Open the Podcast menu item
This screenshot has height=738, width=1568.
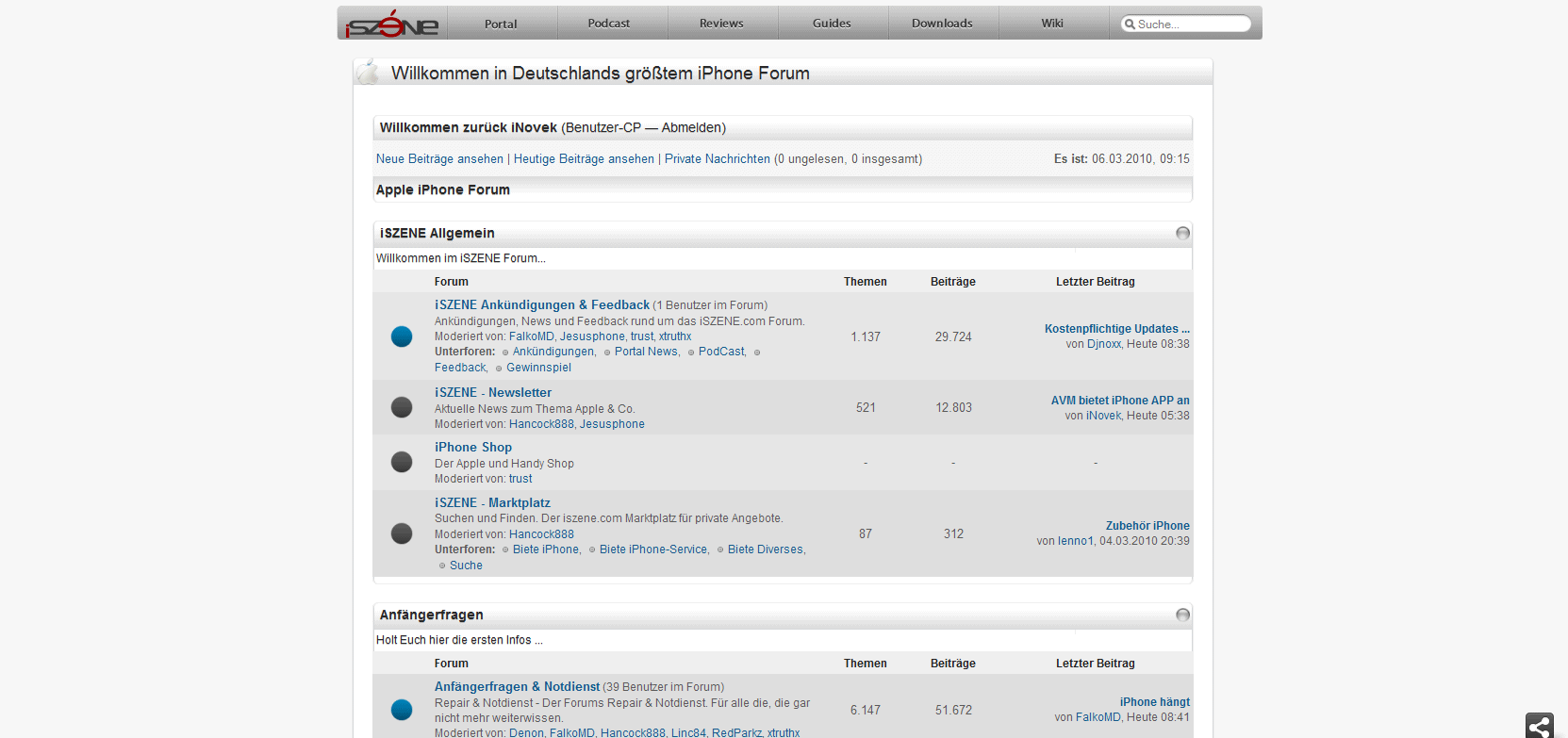(x=609, y=24)
